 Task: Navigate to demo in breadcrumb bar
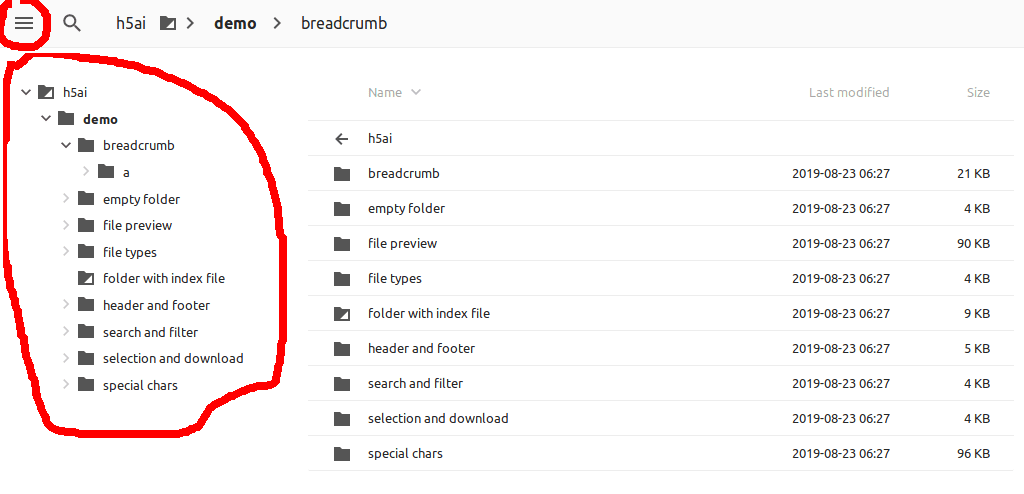click(x=235, y=23)
